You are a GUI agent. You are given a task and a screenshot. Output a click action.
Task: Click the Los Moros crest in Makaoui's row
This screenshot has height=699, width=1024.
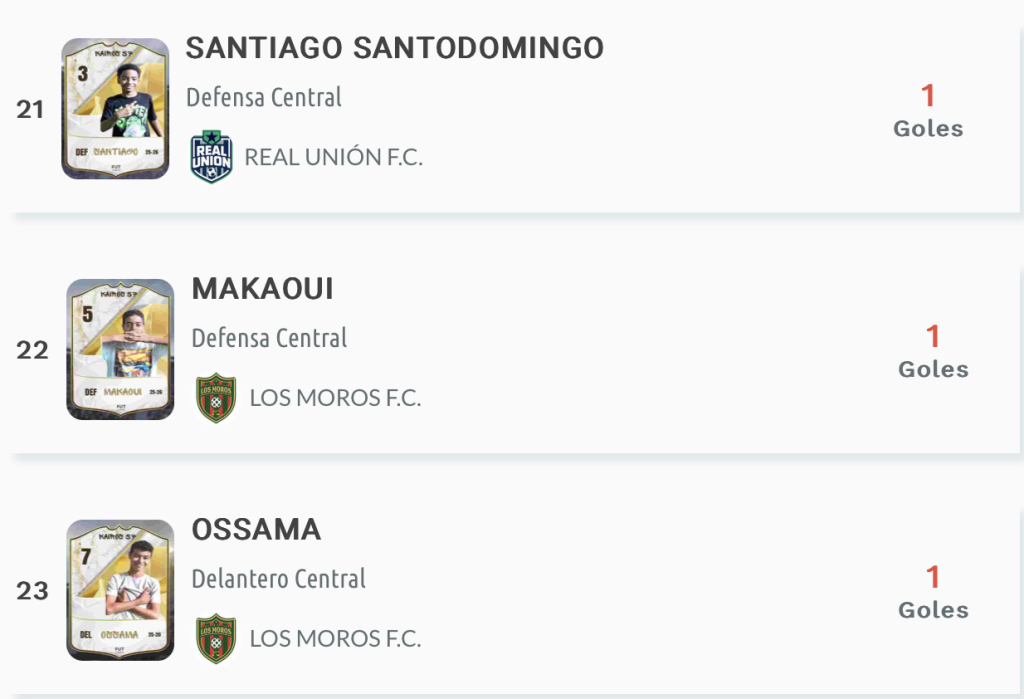(216, 398)
